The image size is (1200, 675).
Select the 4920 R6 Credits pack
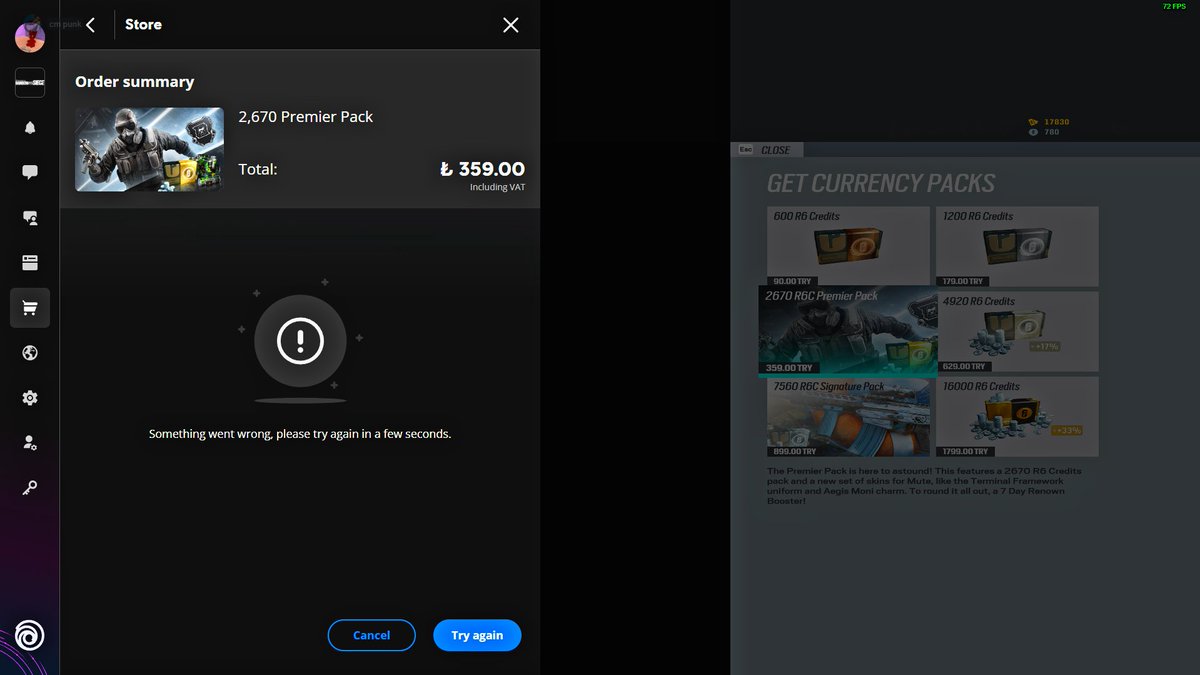(1017, 331)
